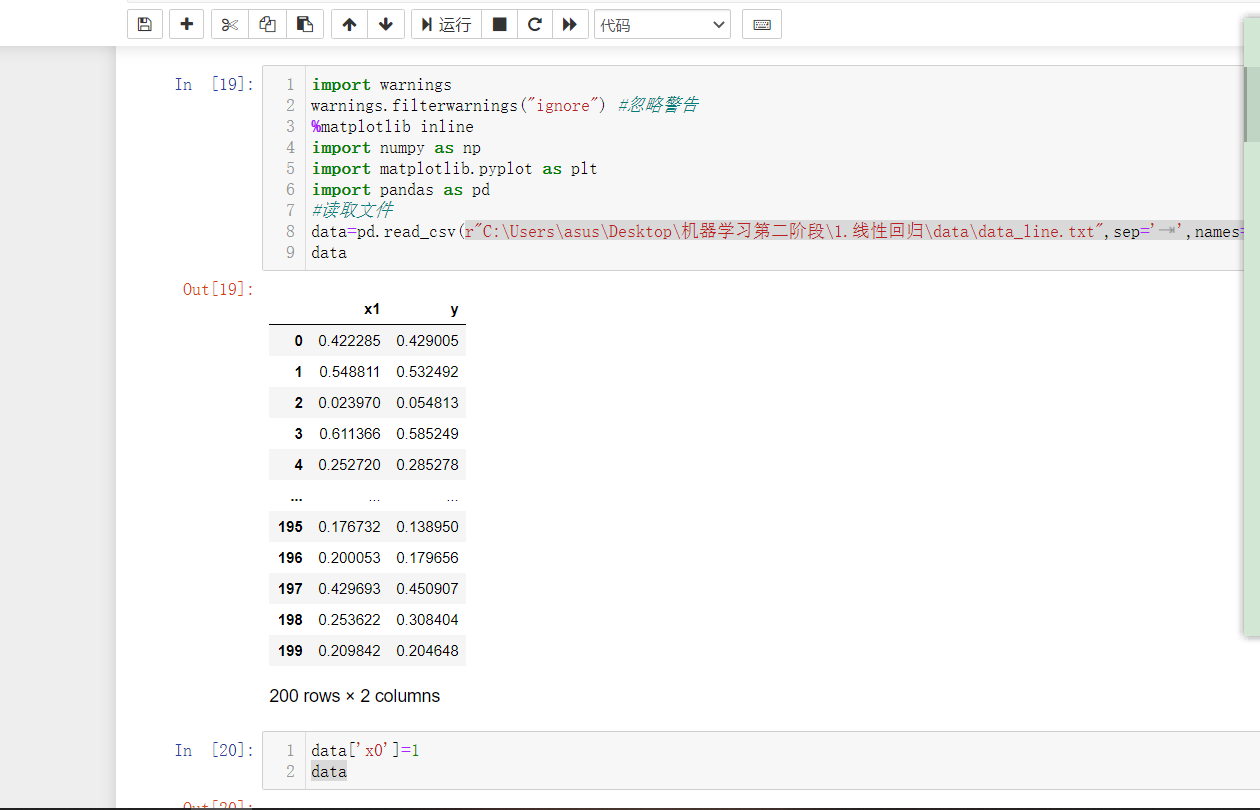Click the y value 0.179656
This screenshot has height=810, width=1260.
click(x=427, y=558)
